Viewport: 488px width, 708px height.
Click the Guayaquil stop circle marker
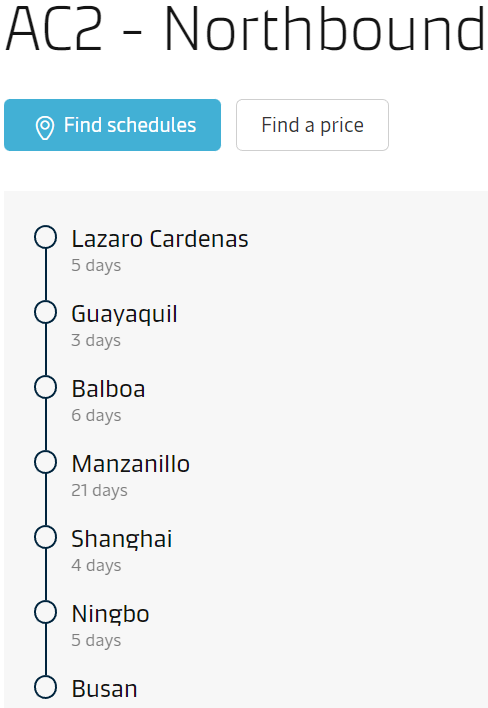click(x=46, y=312)
